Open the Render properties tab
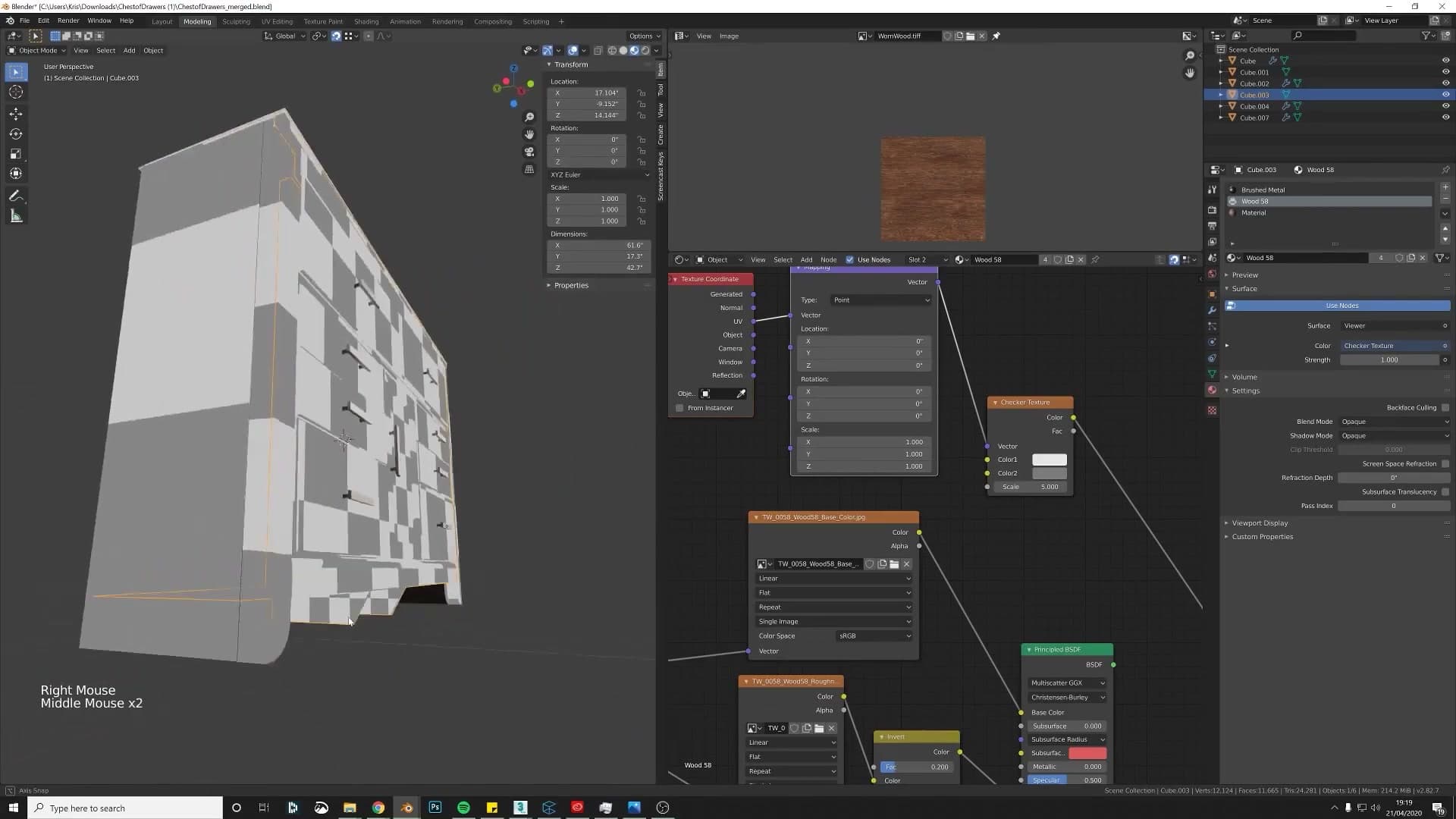 click(1212, 209)
